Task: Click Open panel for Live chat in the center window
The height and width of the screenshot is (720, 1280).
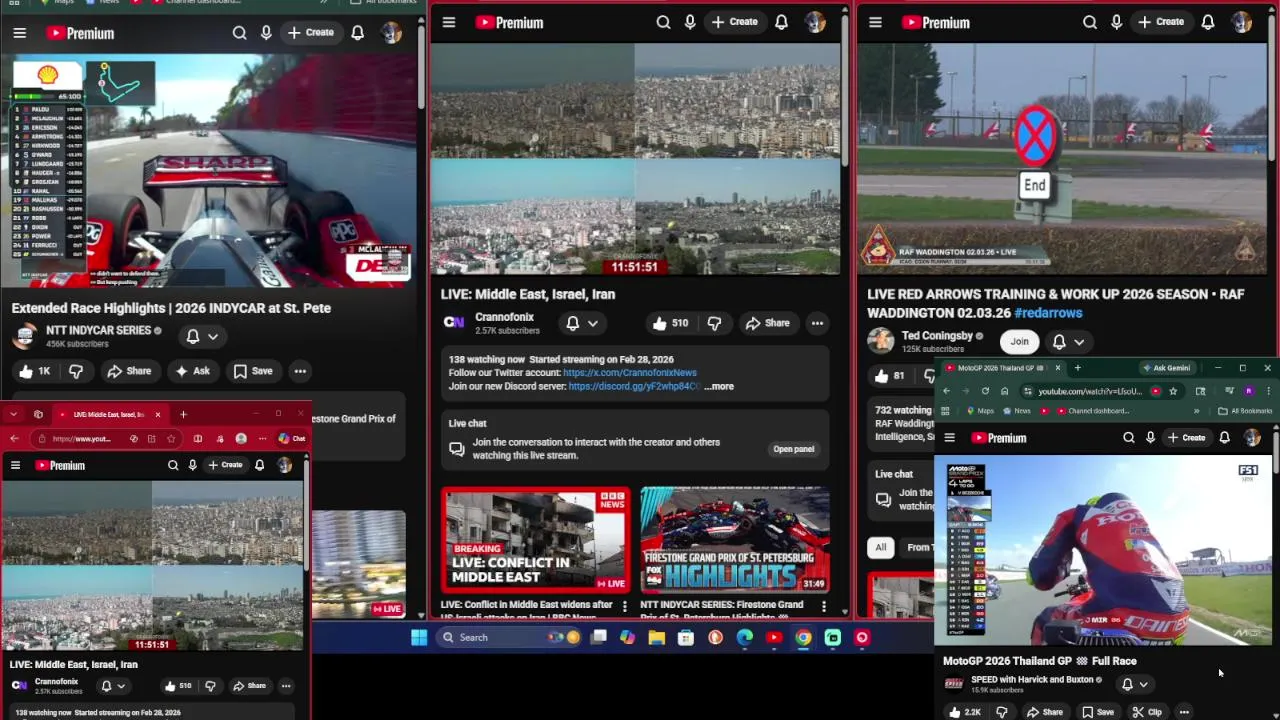Action: pos(794,449)
